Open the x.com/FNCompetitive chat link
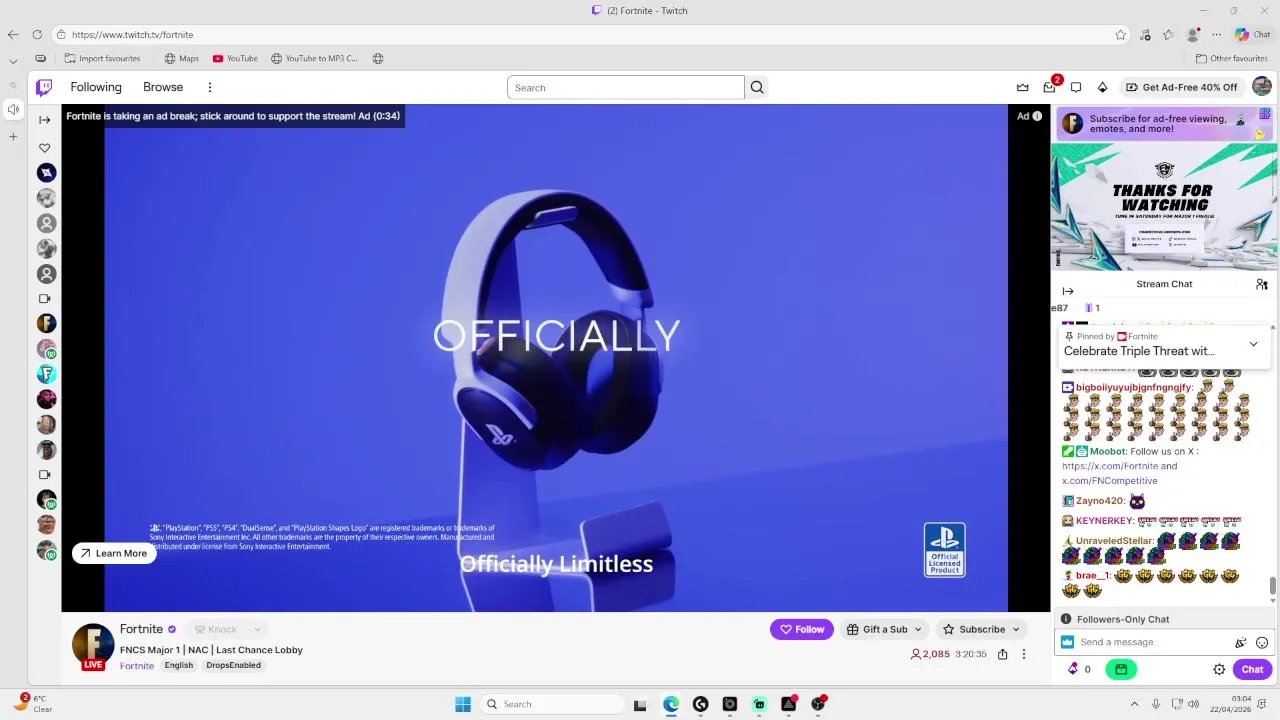This screenshot has height=720, width=1280. pyautogui.click(x=1109, y=481)
